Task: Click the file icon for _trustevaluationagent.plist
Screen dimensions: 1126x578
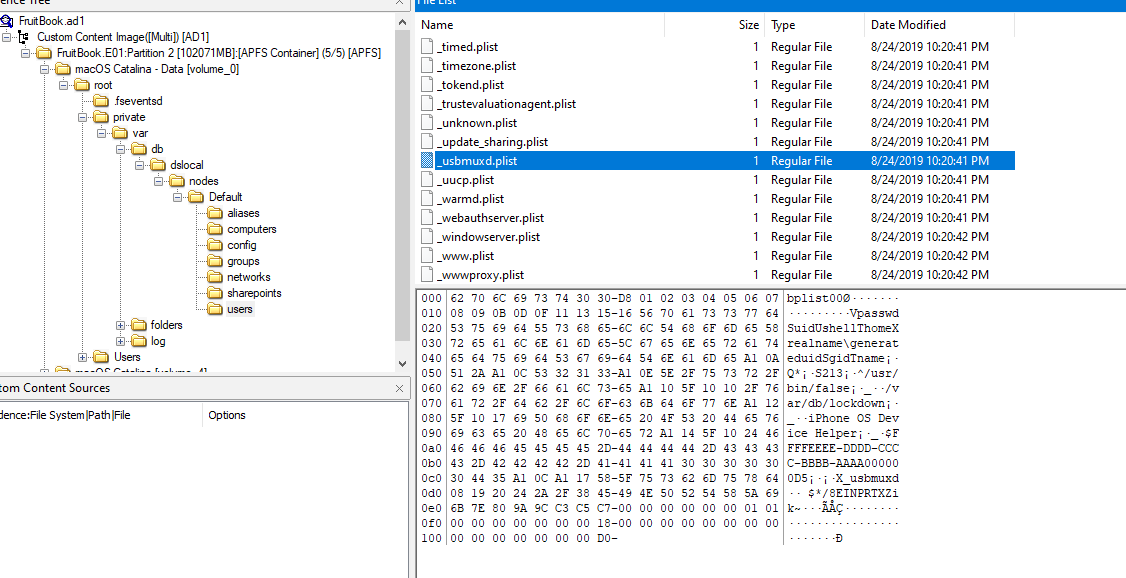Action: point(427,104)
